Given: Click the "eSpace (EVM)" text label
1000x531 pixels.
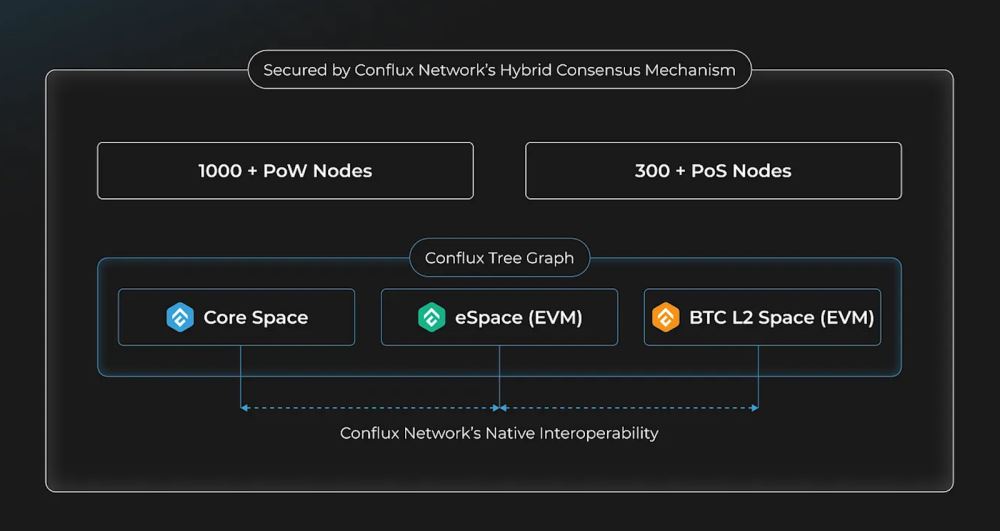Looking at the screenshot, I should [520, 318].
